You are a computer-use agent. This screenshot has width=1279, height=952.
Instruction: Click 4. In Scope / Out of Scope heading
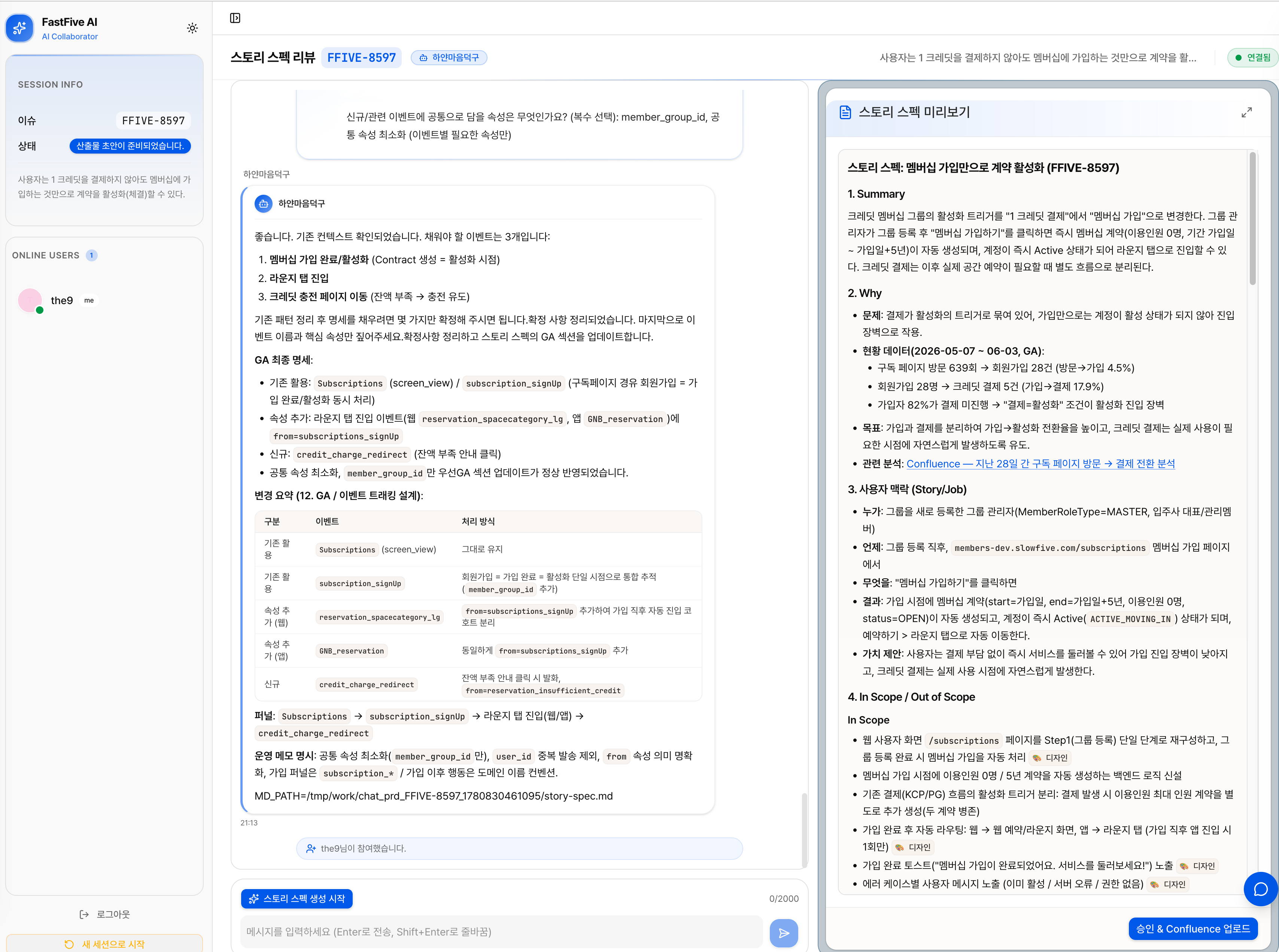pos(911,697)
